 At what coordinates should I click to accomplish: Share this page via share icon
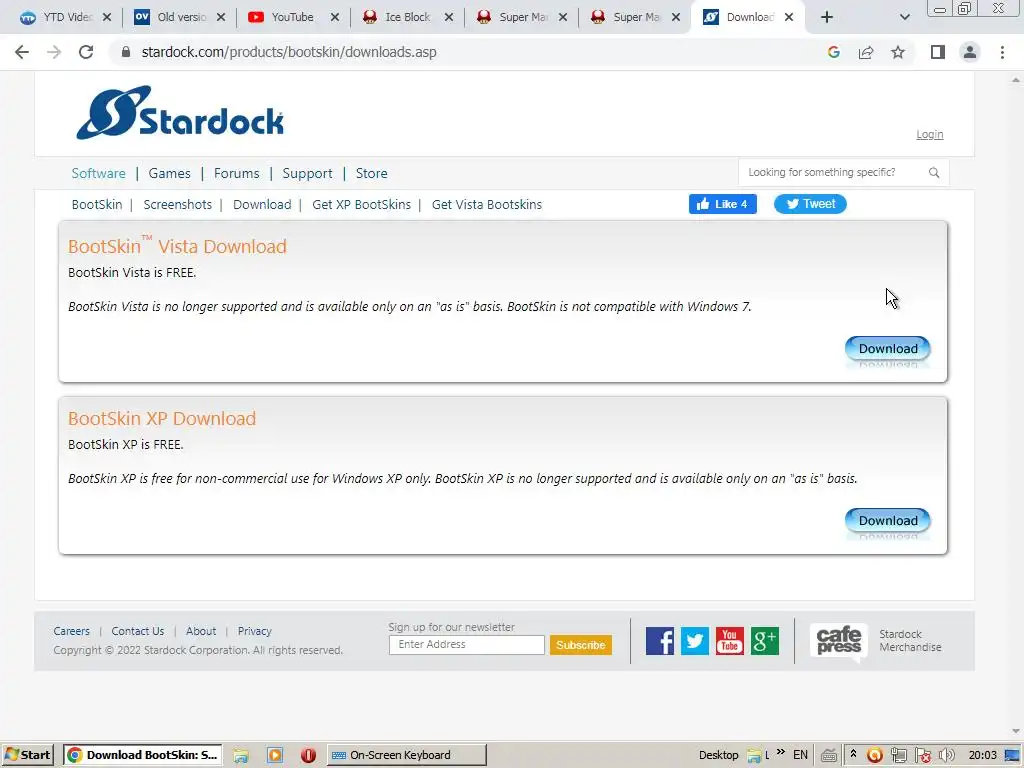tap(866, 52)
